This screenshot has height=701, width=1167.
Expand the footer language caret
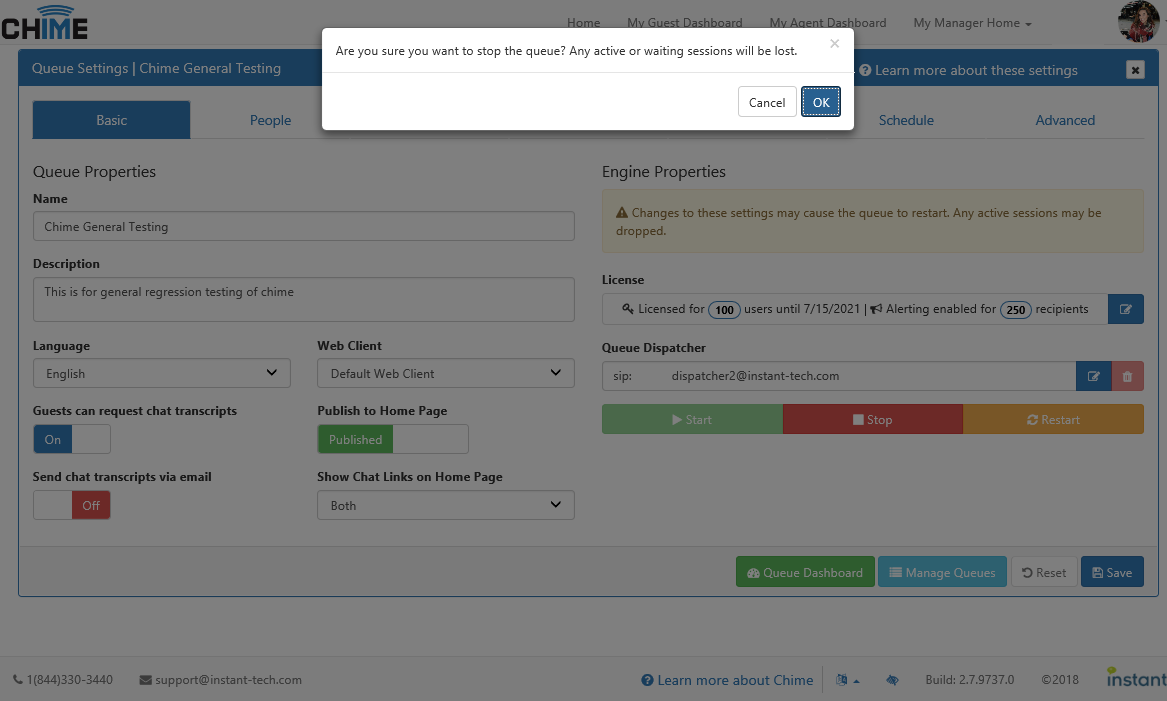pos(857,680)
